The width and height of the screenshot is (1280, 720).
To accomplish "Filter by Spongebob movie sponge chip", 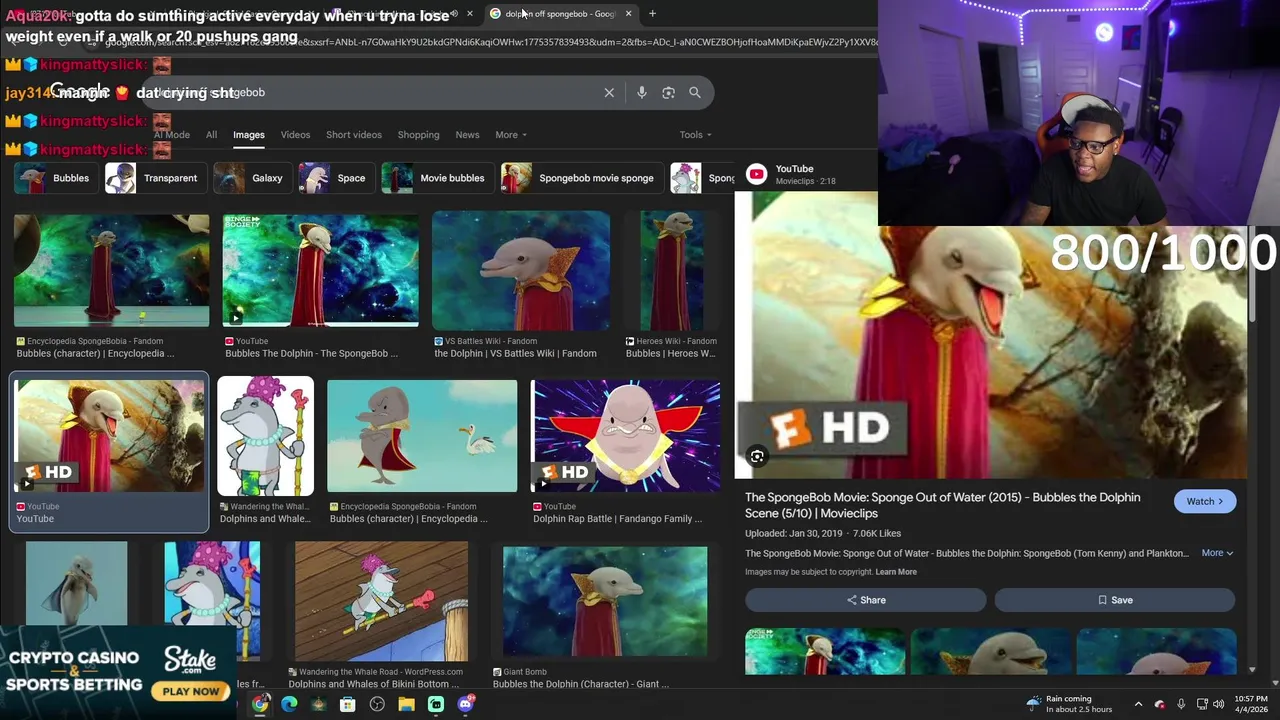I will [x=581, y=178].
